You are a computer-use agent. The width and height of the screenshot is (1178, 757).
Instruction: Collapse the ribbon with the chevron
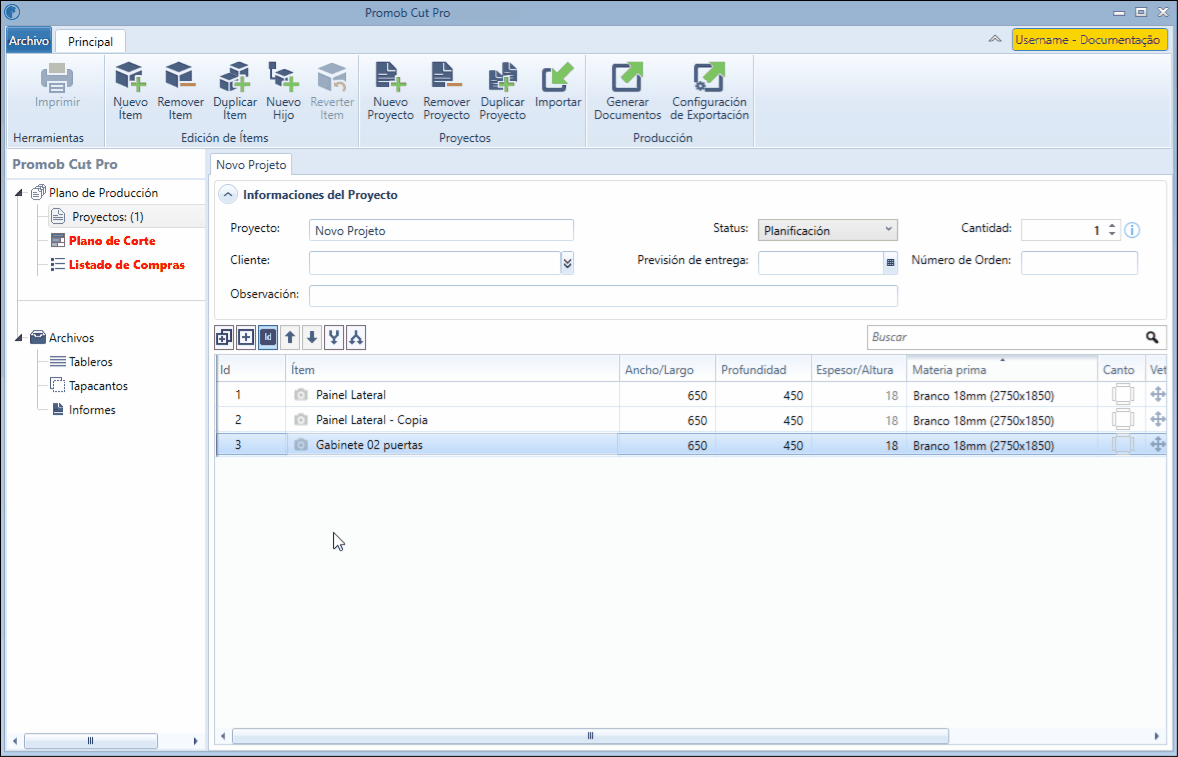coord(995,39)
